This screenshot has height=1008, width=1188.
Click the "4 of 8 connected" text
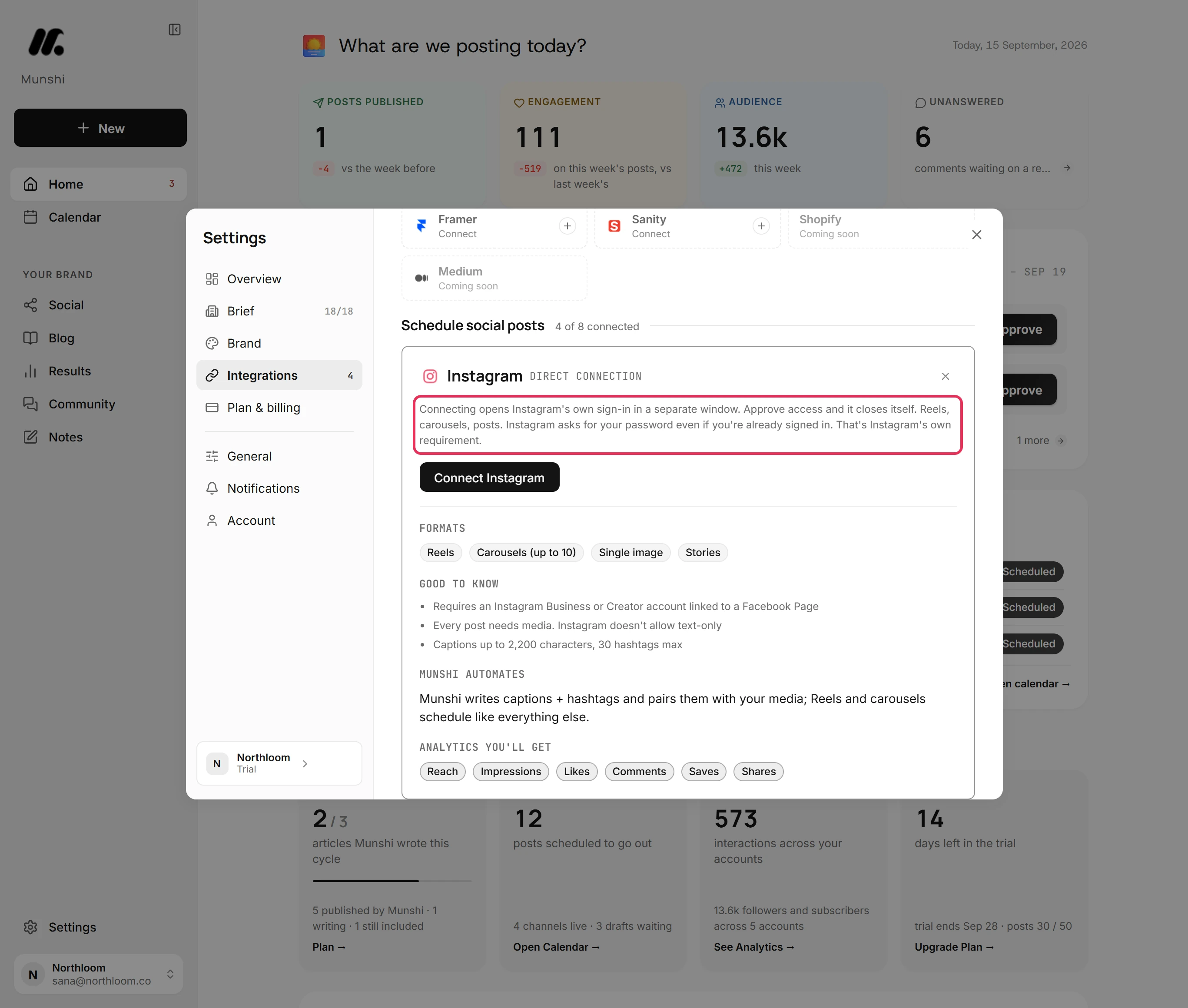click(x=597, y=326)
